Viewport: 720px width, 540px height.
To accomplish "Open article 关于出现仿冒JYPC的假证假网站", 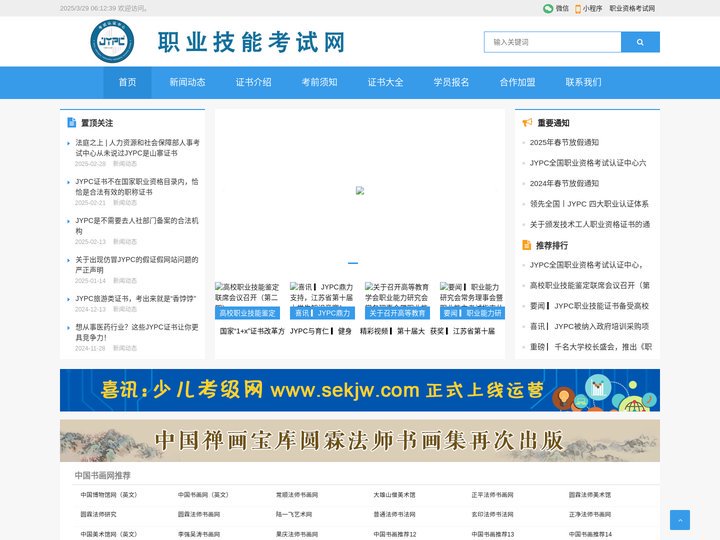I will 137,265.
